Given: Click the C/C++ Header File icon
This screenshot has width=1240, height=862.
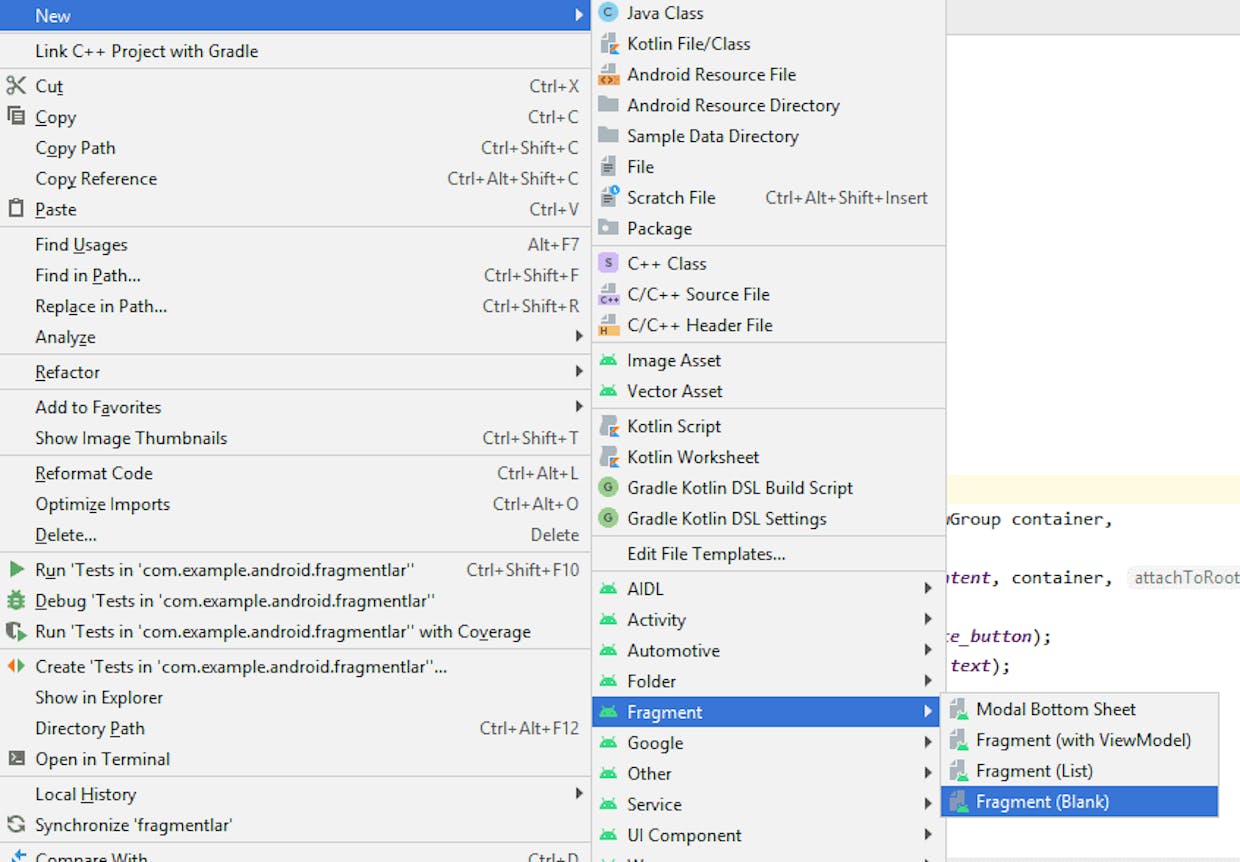Looking at the screenshot, I should [608, 326].
